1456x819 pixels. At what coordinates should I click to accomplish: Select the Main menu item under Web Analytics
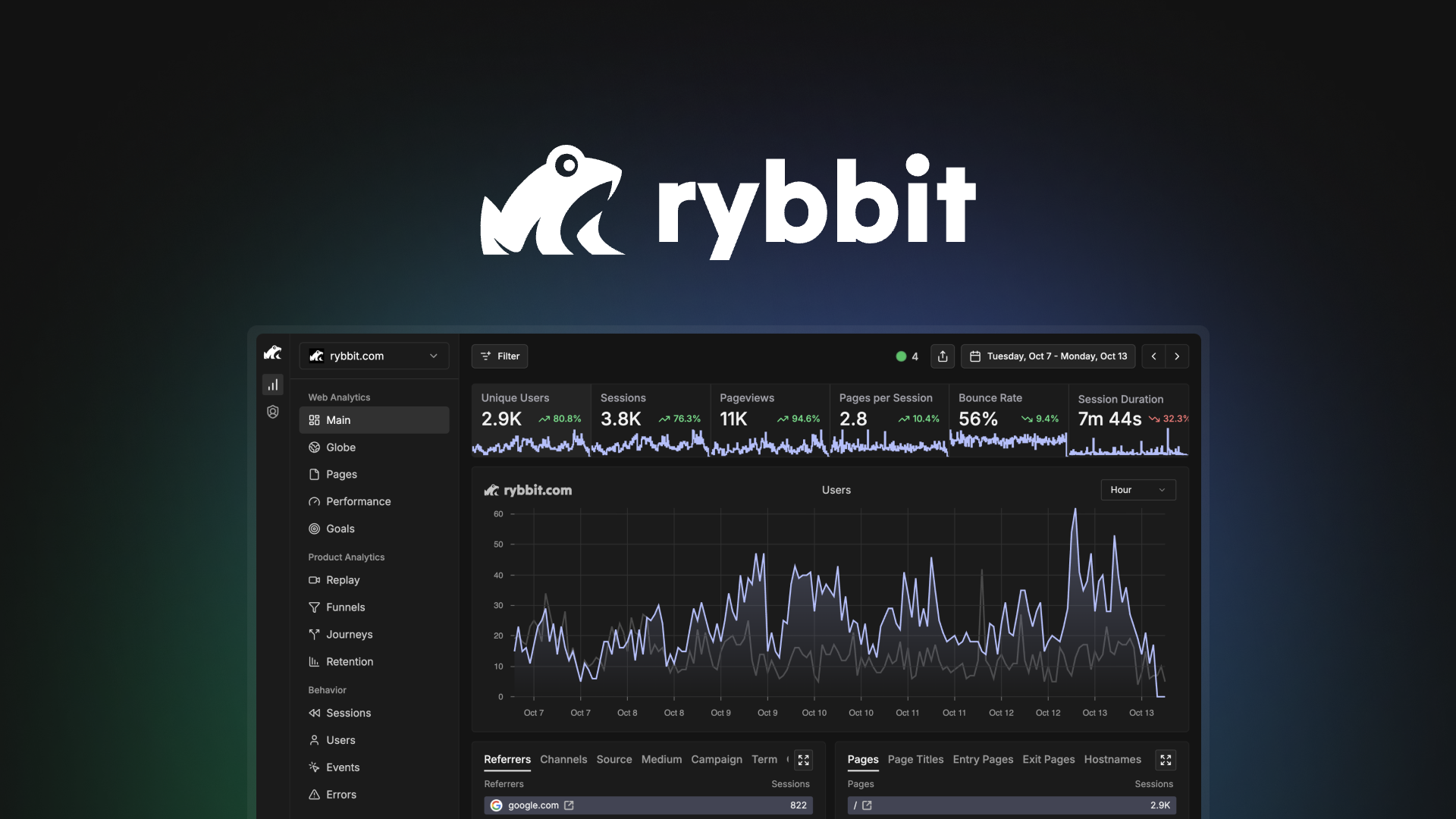[337, 419]
